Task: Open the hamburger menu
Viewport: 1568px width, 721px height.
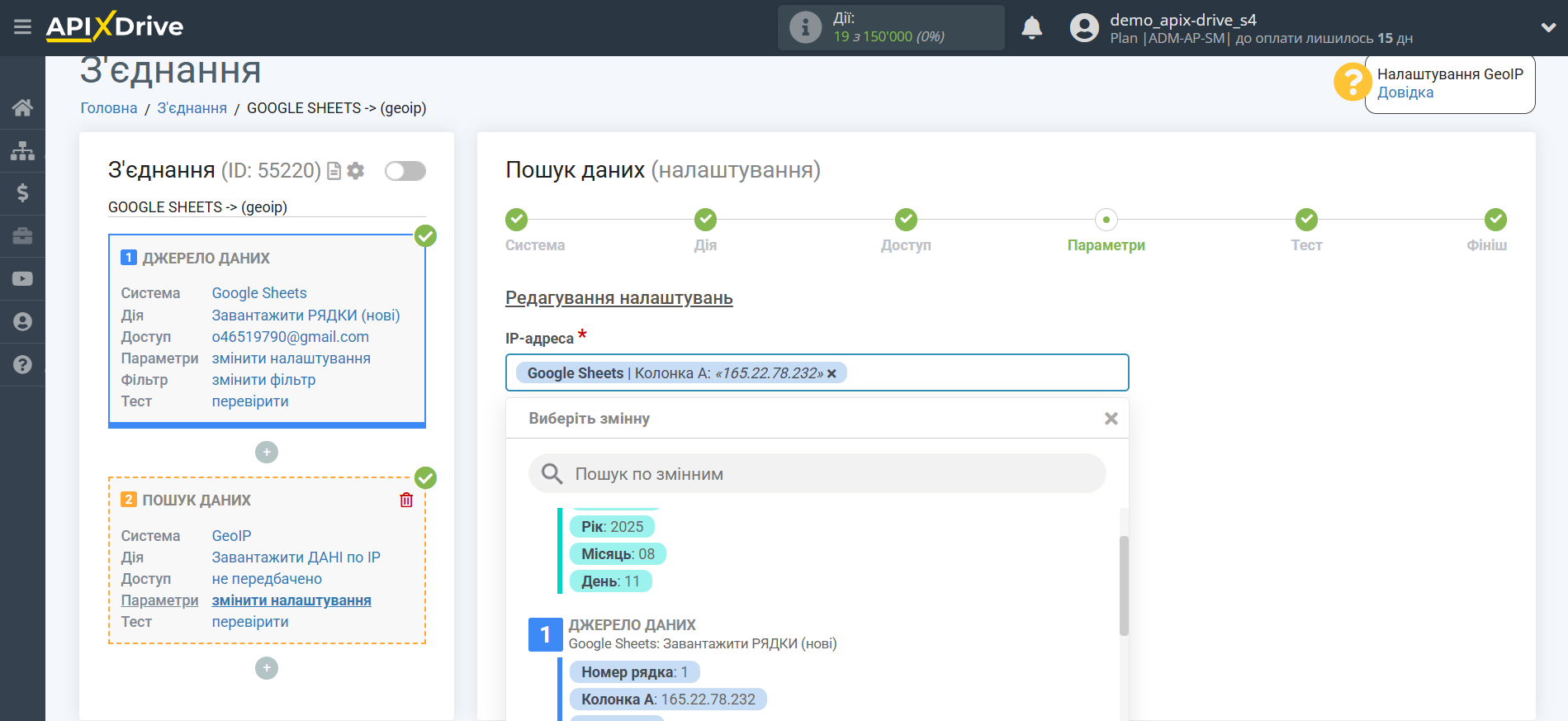Action: coord(22,27)
